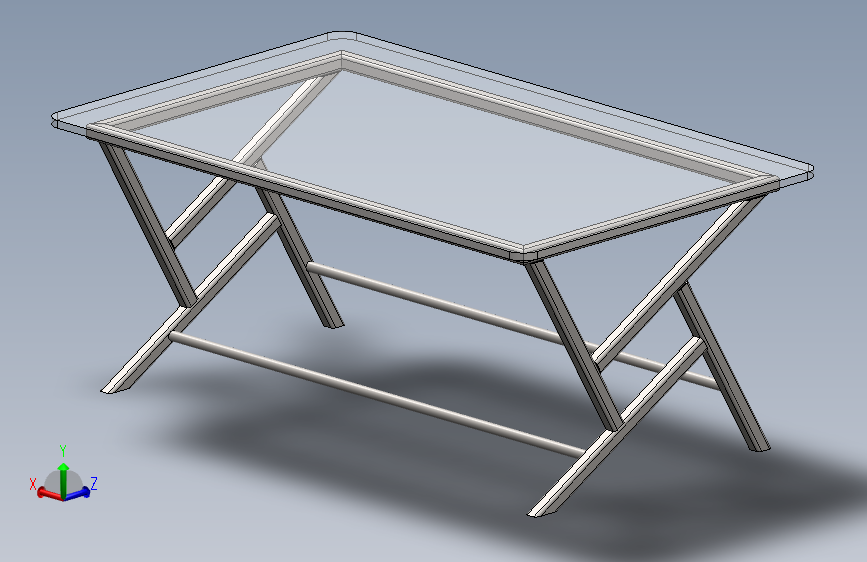Click the blue Z axis of the orientation triad
Image resolution: width=867 pixels, height=562 pixels.
[77, 493]
